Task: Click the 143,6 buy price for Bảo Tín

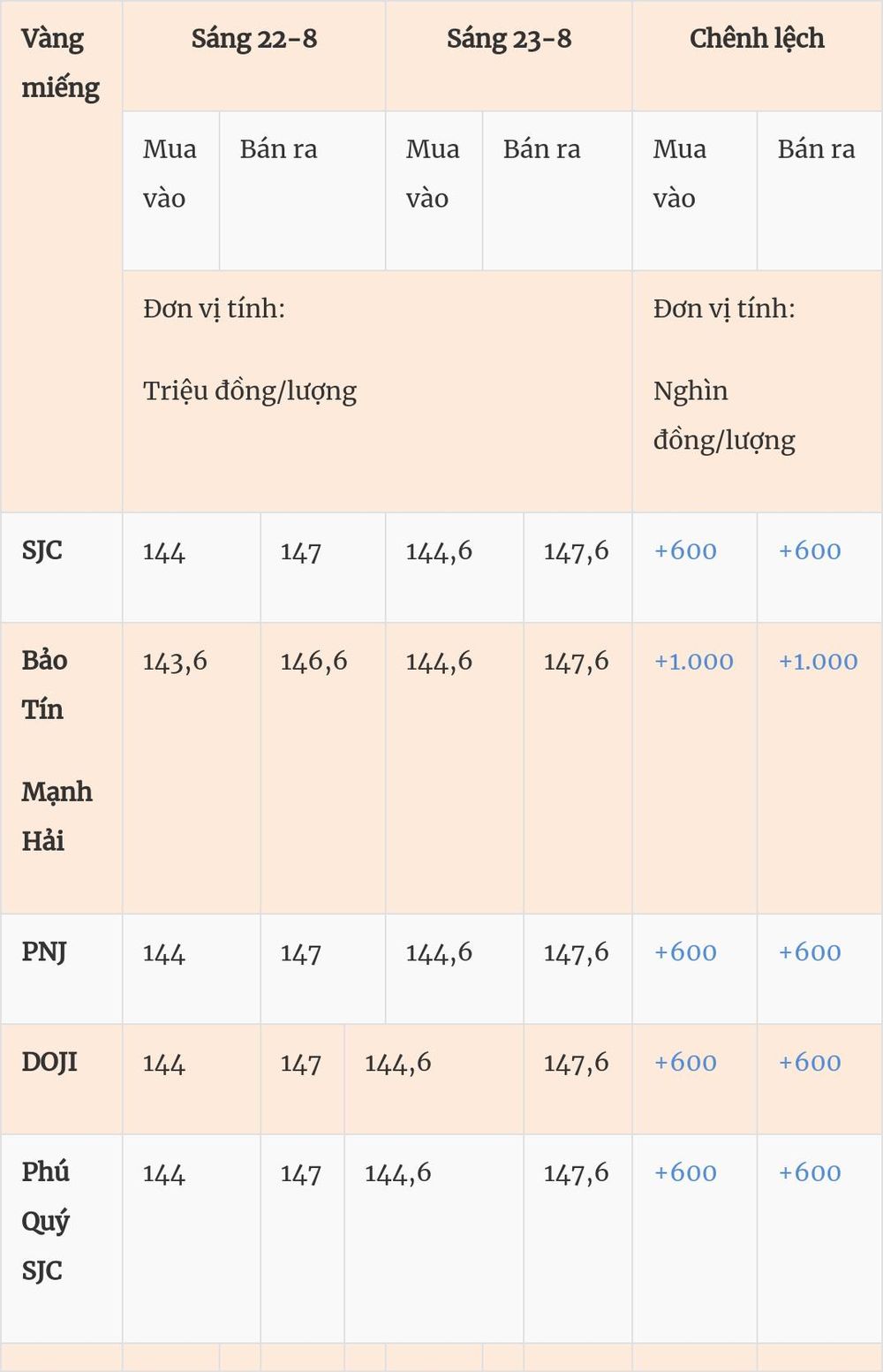Action: tap(175, 662)
